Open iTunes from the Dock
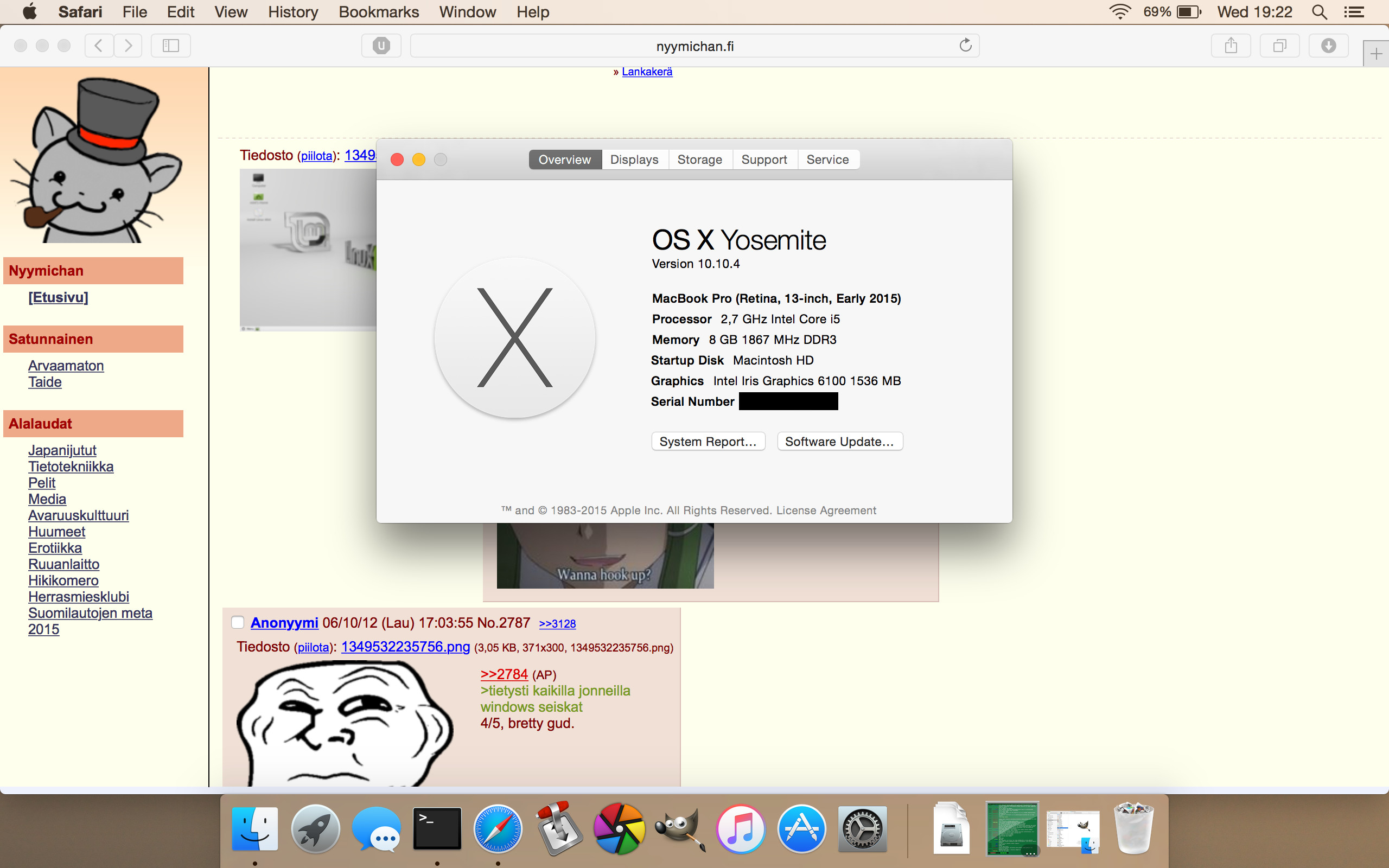1389x868 pixels. [x=741, y=828]
